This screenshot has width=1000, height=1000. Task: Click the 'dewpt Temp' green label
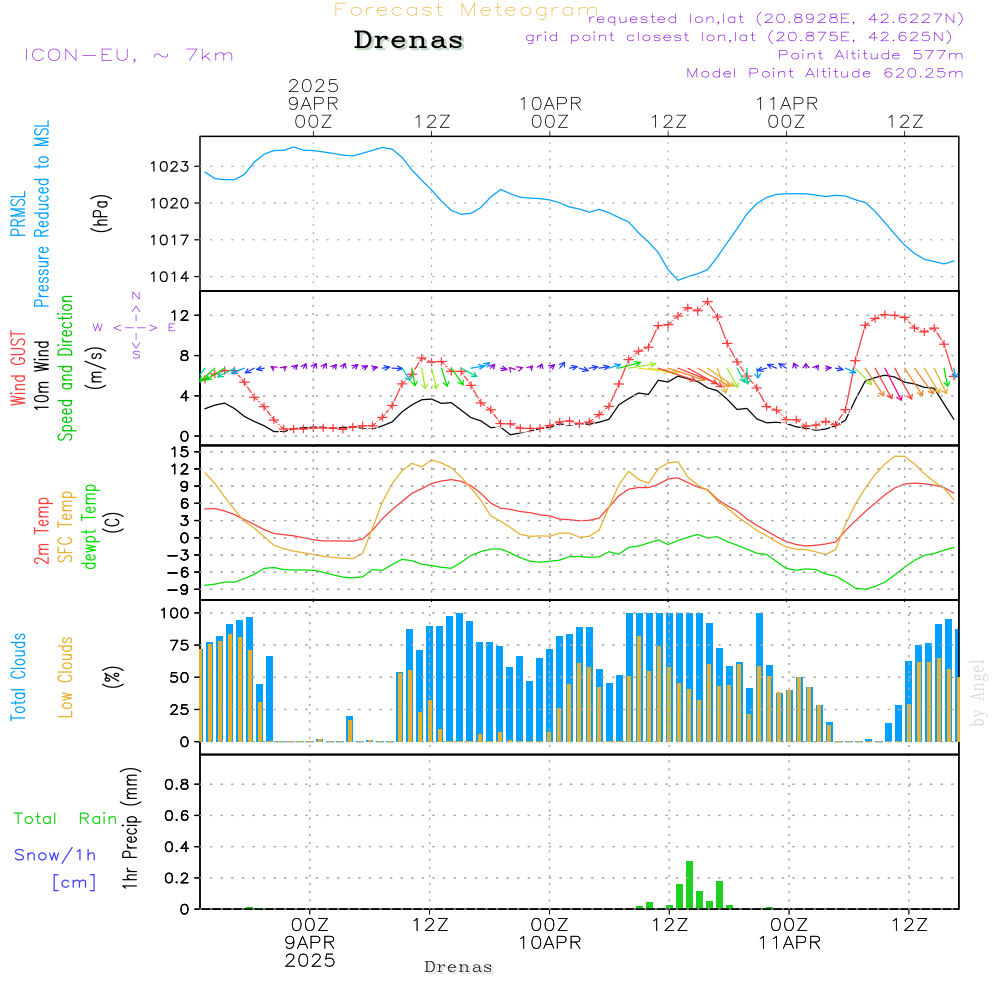pyautogui.click(x=89, y=526)
